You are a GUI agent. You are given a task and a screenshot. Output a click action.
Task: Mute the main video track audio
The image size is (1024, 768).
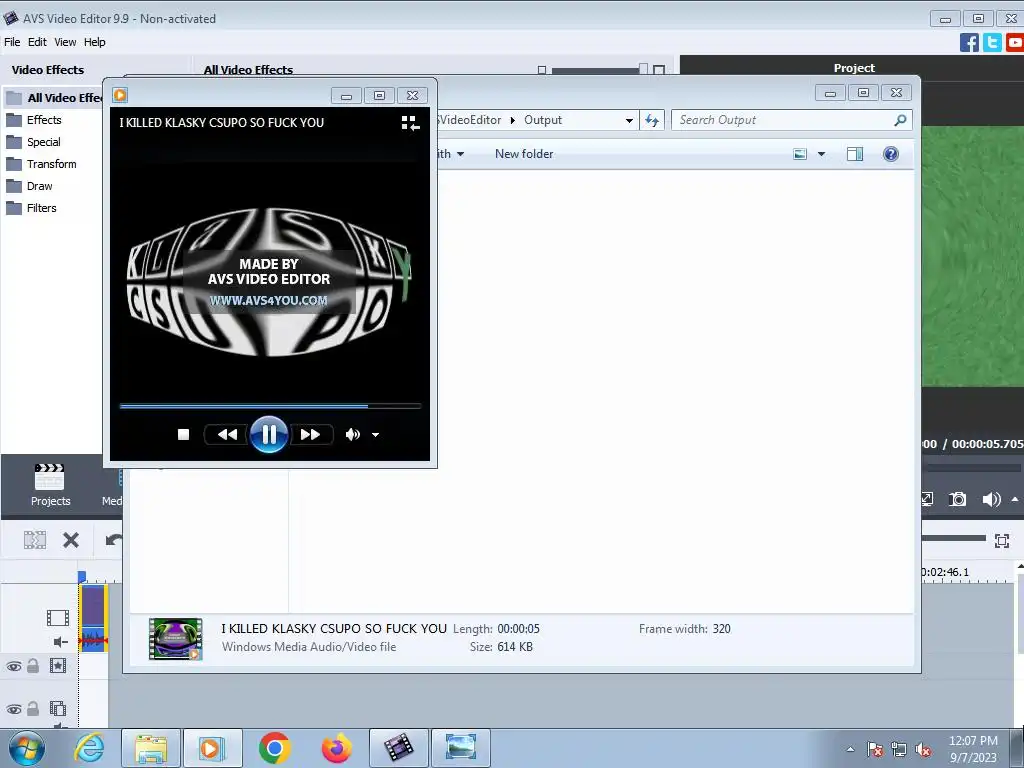[x=60, y=642]
